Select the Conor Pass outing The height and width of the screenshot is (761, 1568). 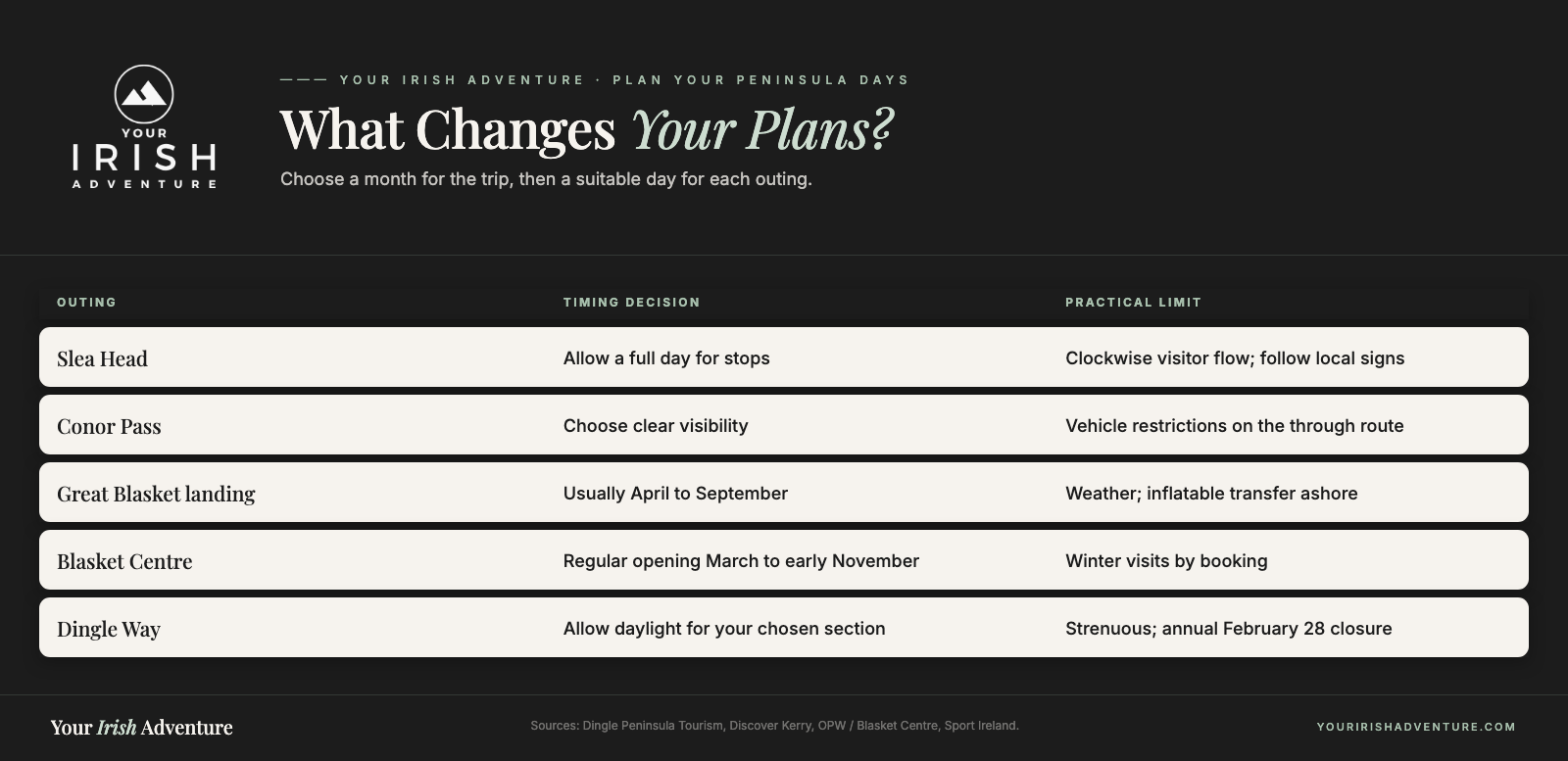click(x=109, y=426)
